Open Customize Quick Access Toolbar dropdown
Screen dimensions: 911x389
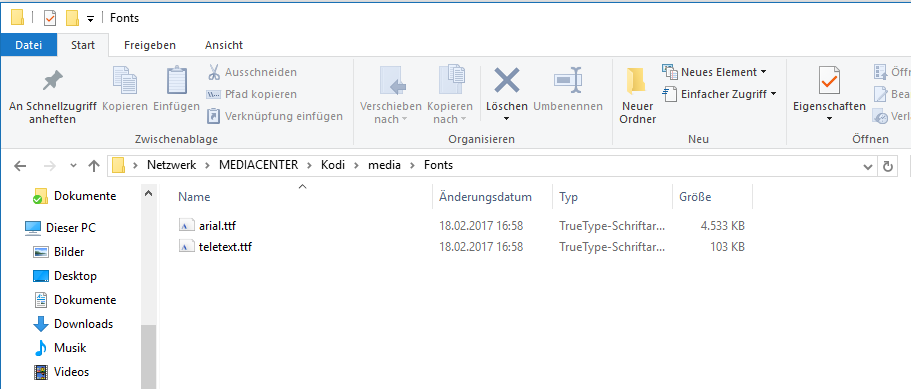click(90, 19)
